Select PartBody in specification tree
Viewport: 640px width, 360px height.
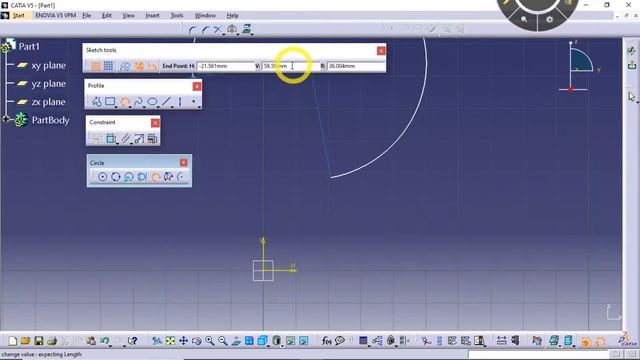50,120
